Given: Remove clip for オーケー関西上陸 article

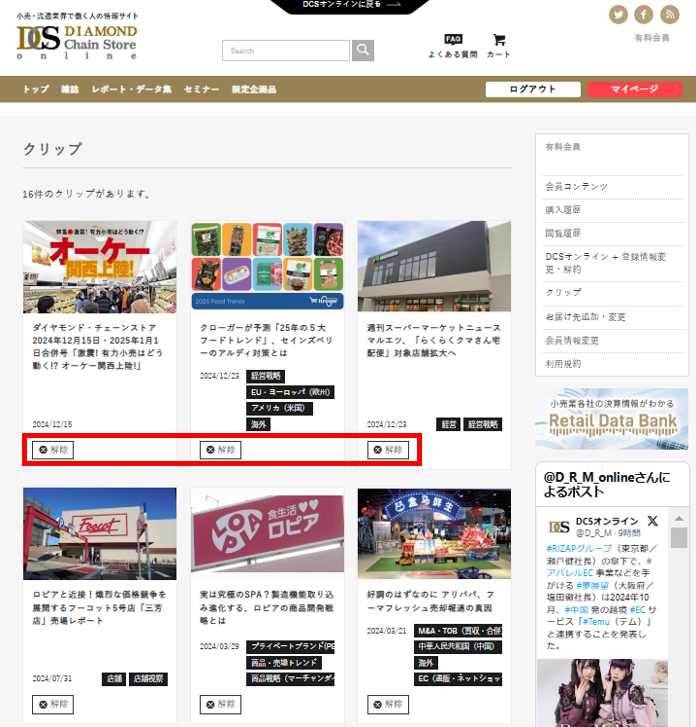Looking at the screenshot, I should click(x=53, y=450).
